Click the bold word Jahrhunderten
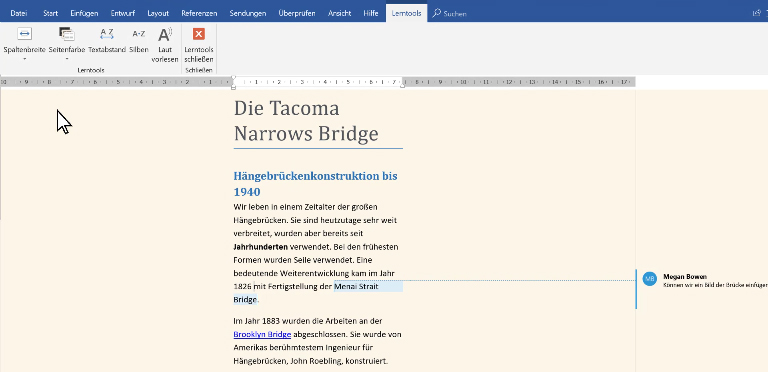Screen dimensions: 769x372 [x=260, y=247]
